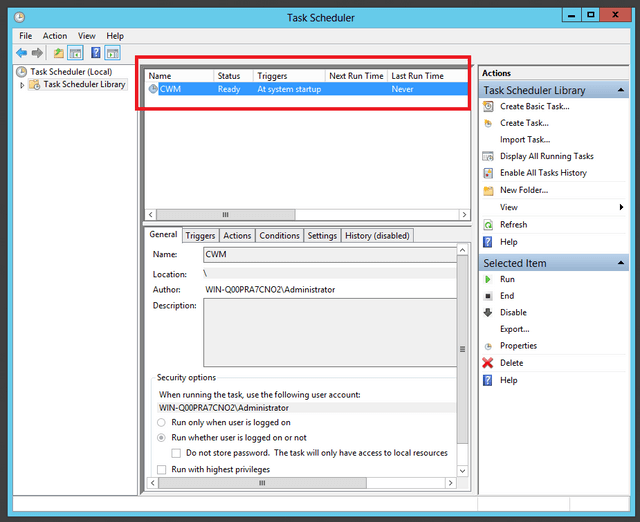Sort by the Last Run Time column header
The width and height of the screenshot is (640, 522).
tap(427, 76)
